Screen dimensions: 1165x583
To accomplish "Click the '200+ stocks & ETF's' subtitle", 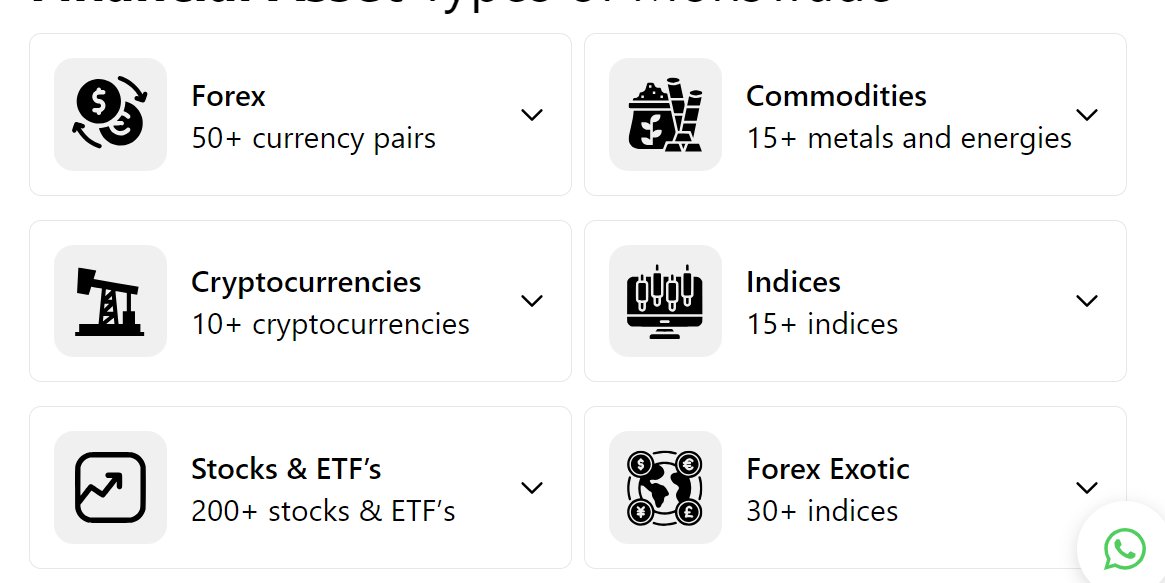I will coord(323,511).
